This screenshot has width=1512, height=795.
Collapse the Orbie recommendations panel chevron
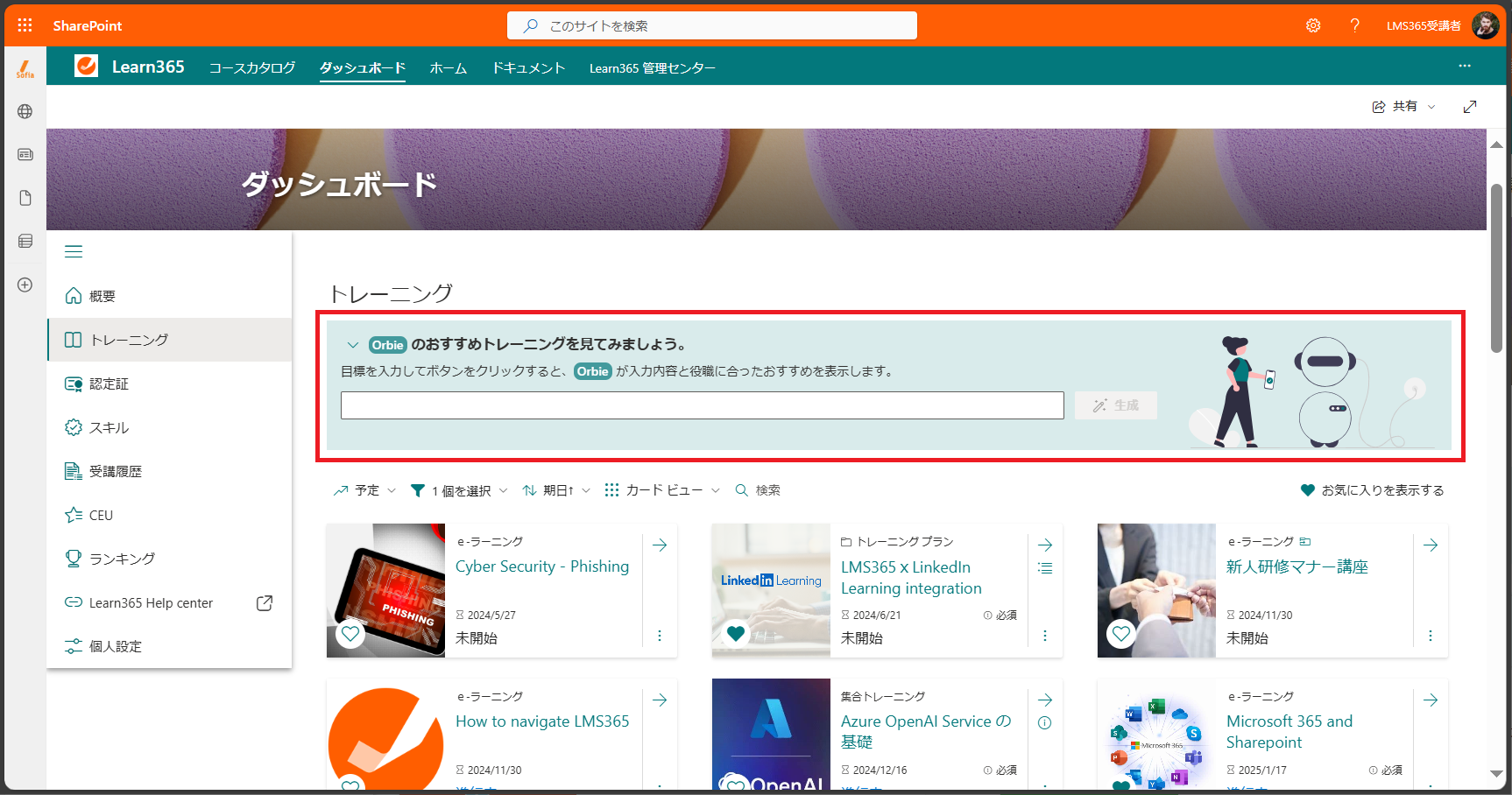pyautogui.click(x=352, y=345)
